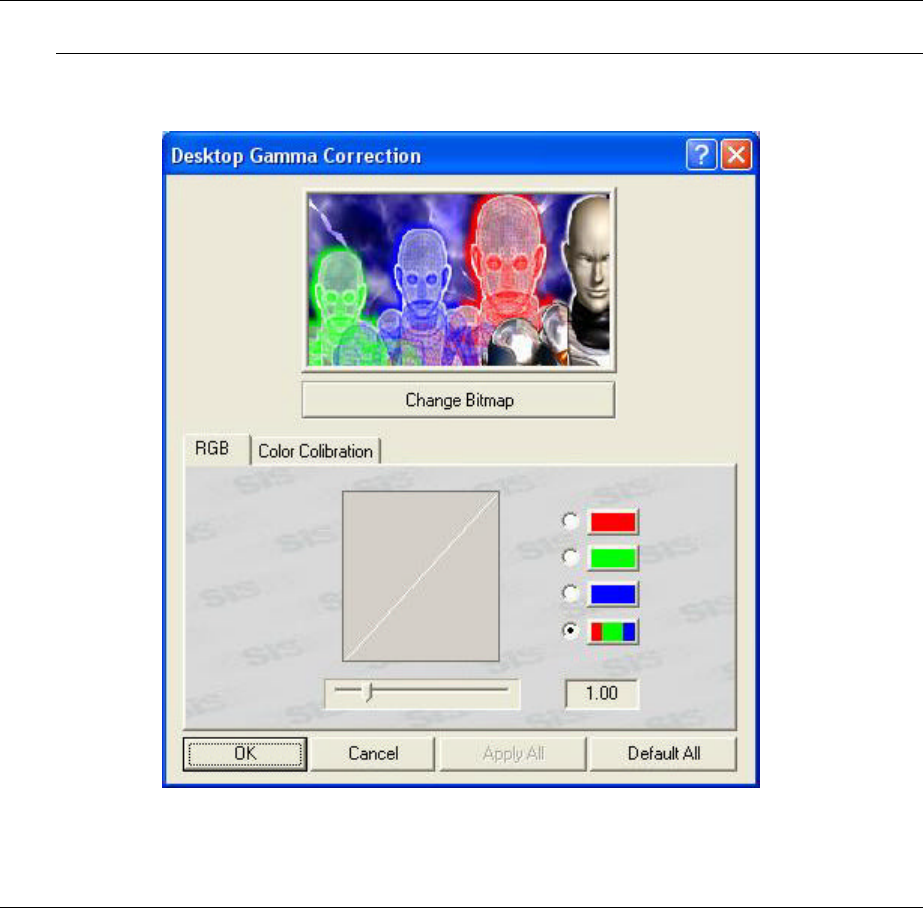Click the robot faces preview image
The width and height of the screenshot is (923, 908).
(459, 280)
